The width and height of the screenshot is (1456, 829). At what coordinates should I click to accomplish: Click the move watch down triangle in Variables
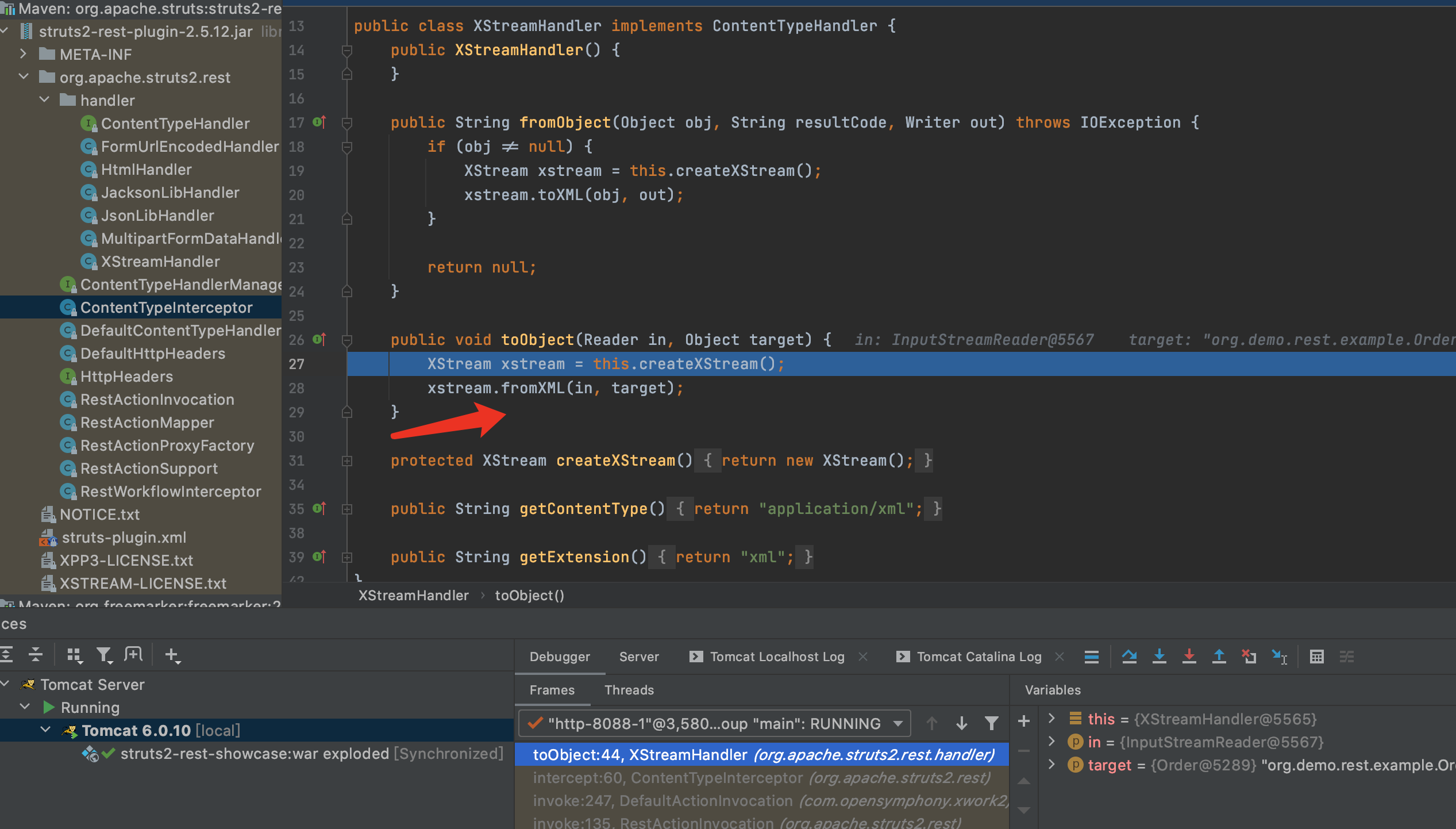point(1024,810)
